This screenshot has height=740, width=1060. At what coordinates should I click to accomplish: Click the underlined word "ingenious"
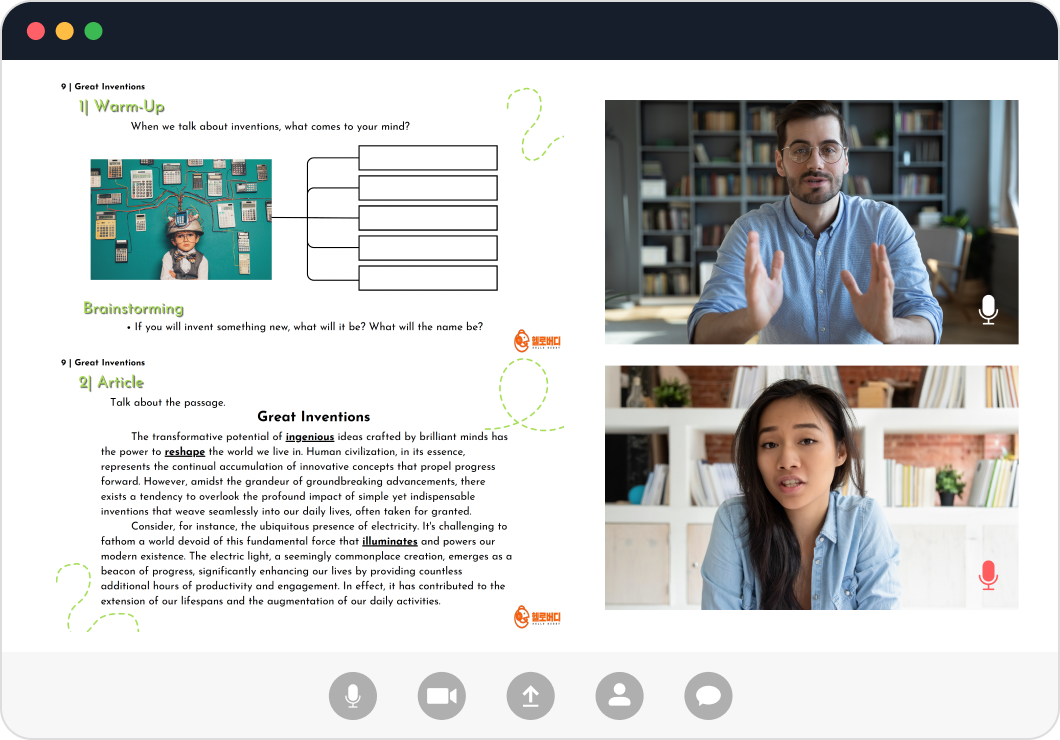pyautogui.click(x=310, y=437)
